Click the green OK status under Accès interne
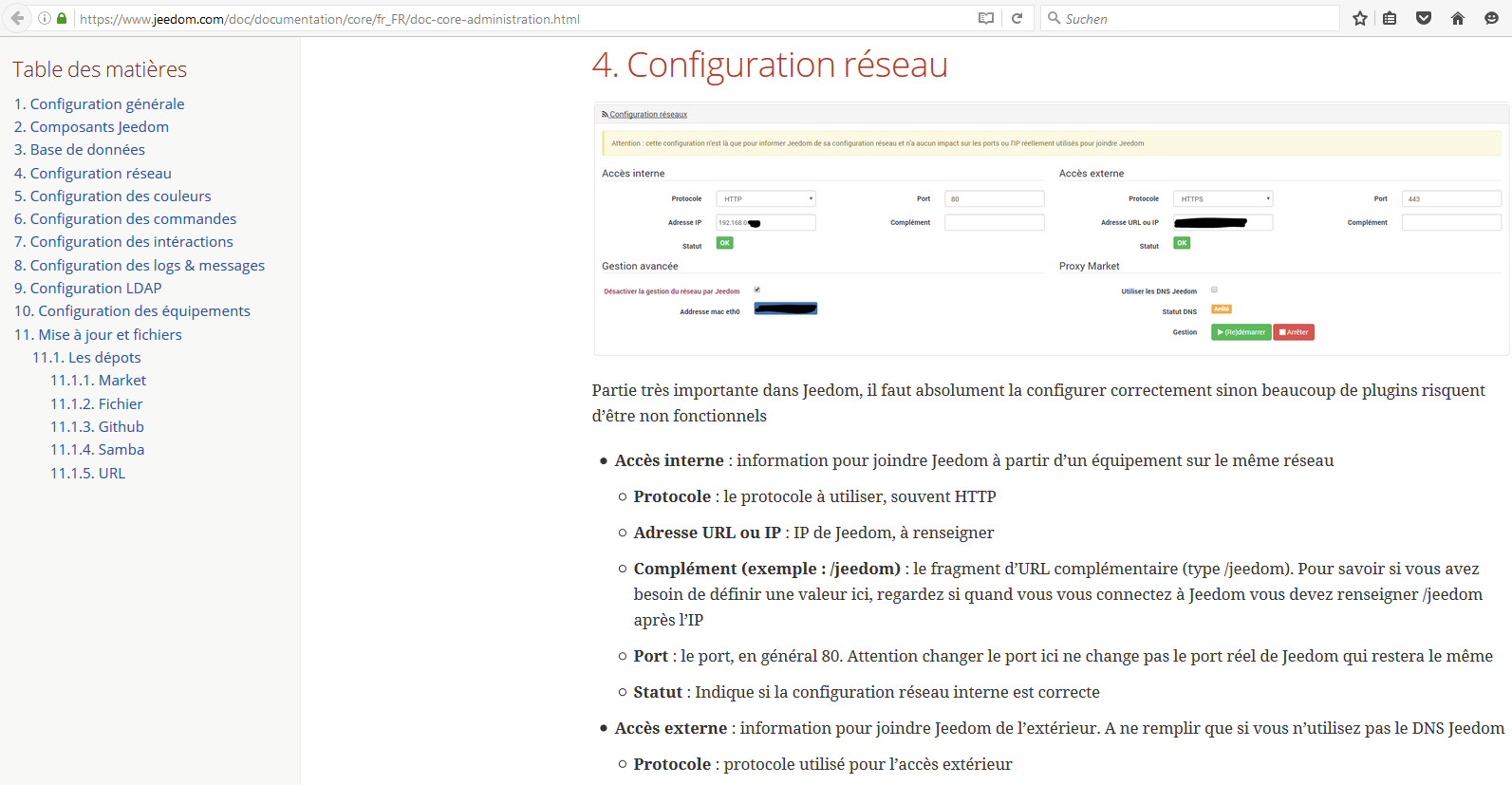1512x785 pixels. point(724,243)
